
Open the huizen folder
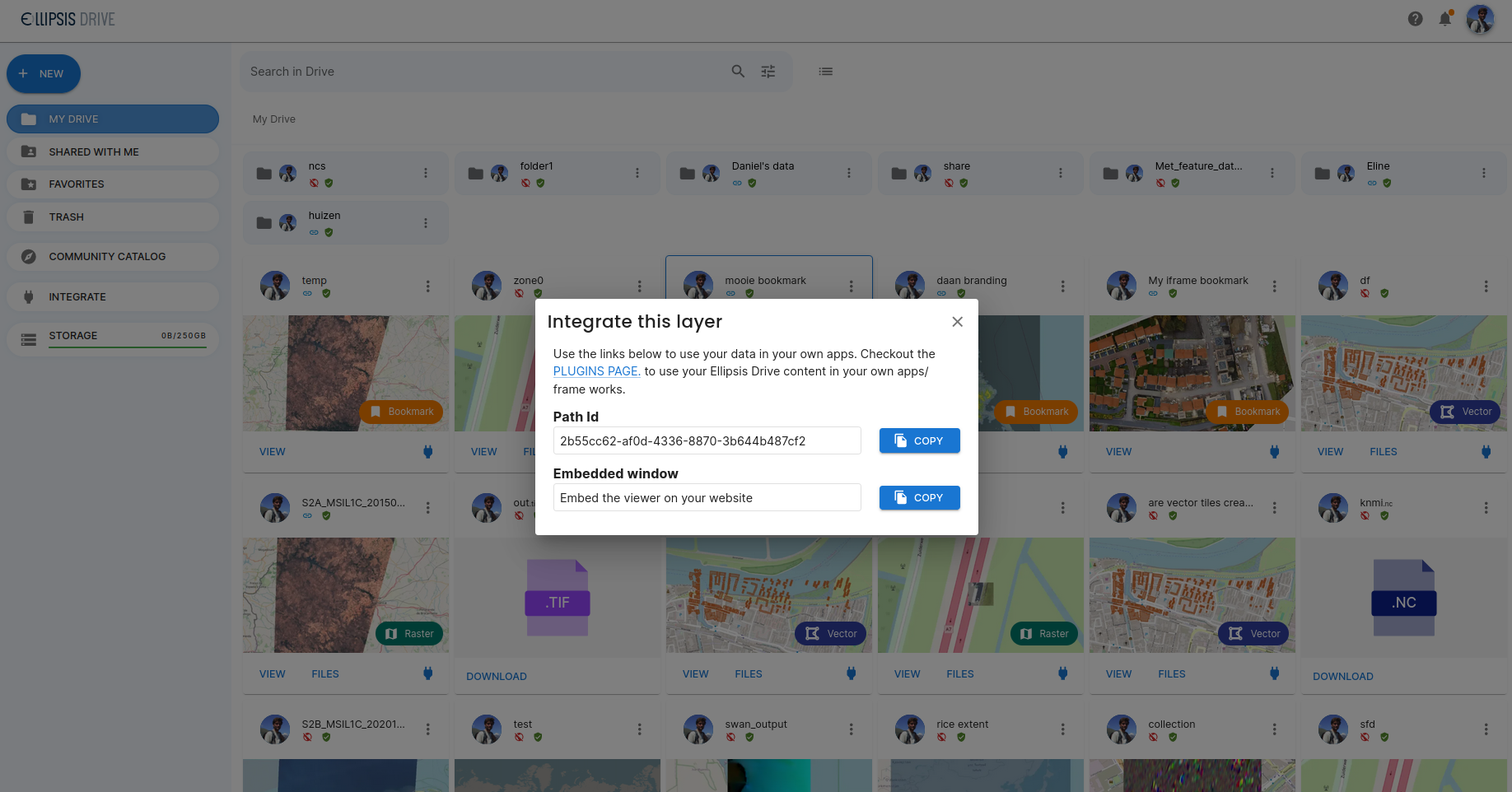(x=346, y=223)
